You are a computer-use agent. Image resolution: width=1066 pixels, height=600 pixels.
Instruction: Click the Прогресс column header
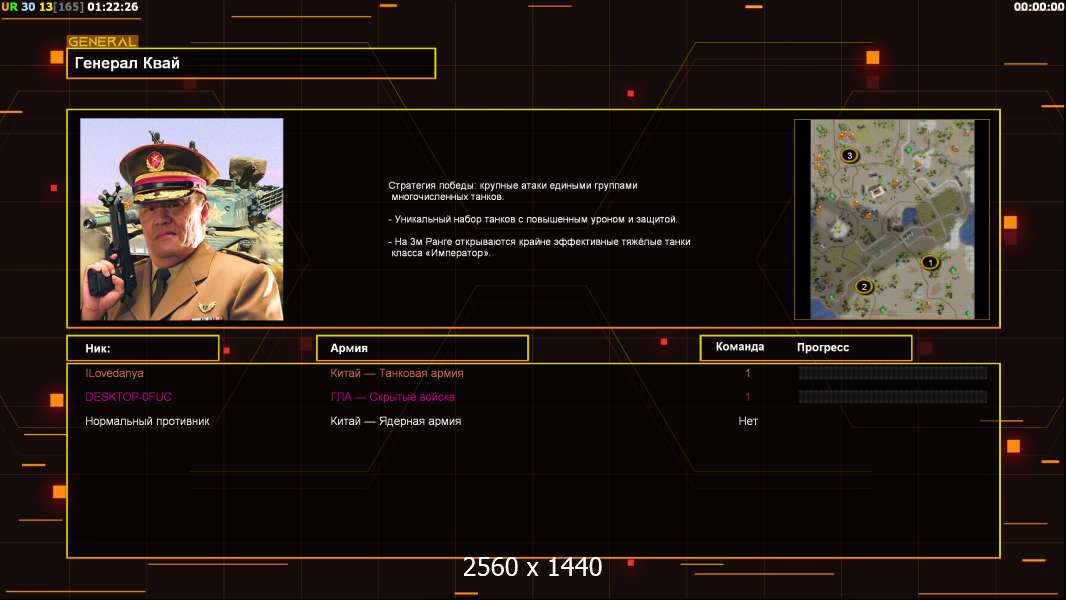coord(823,347)
